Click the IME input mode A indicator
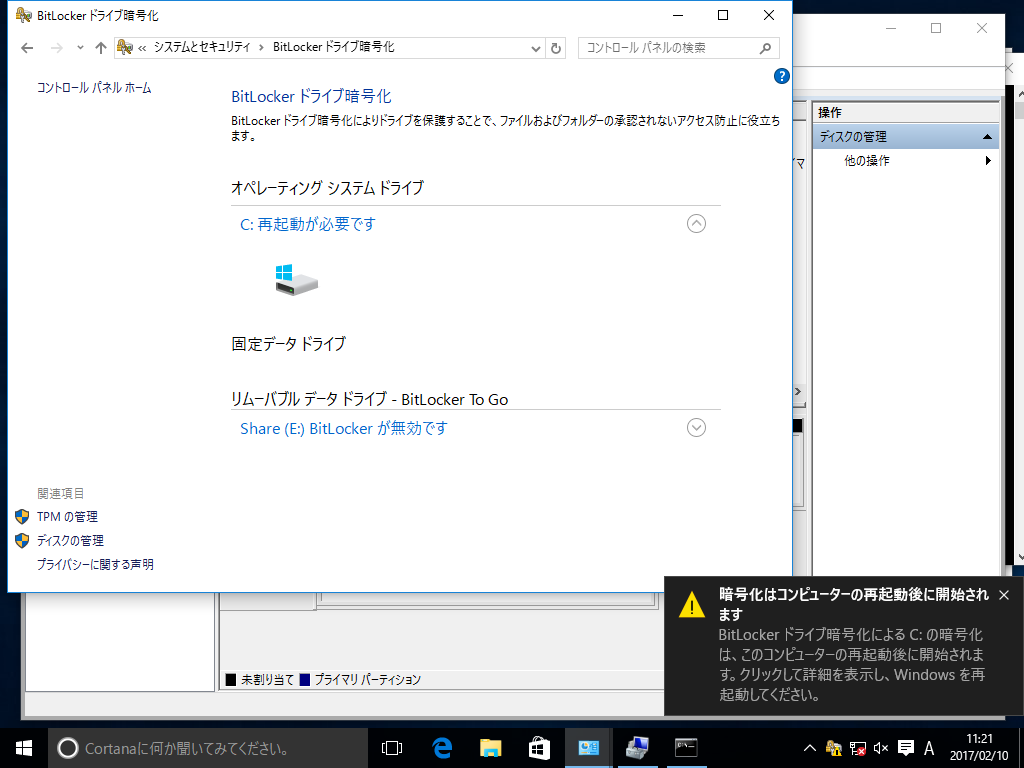 tap(929, 748)
